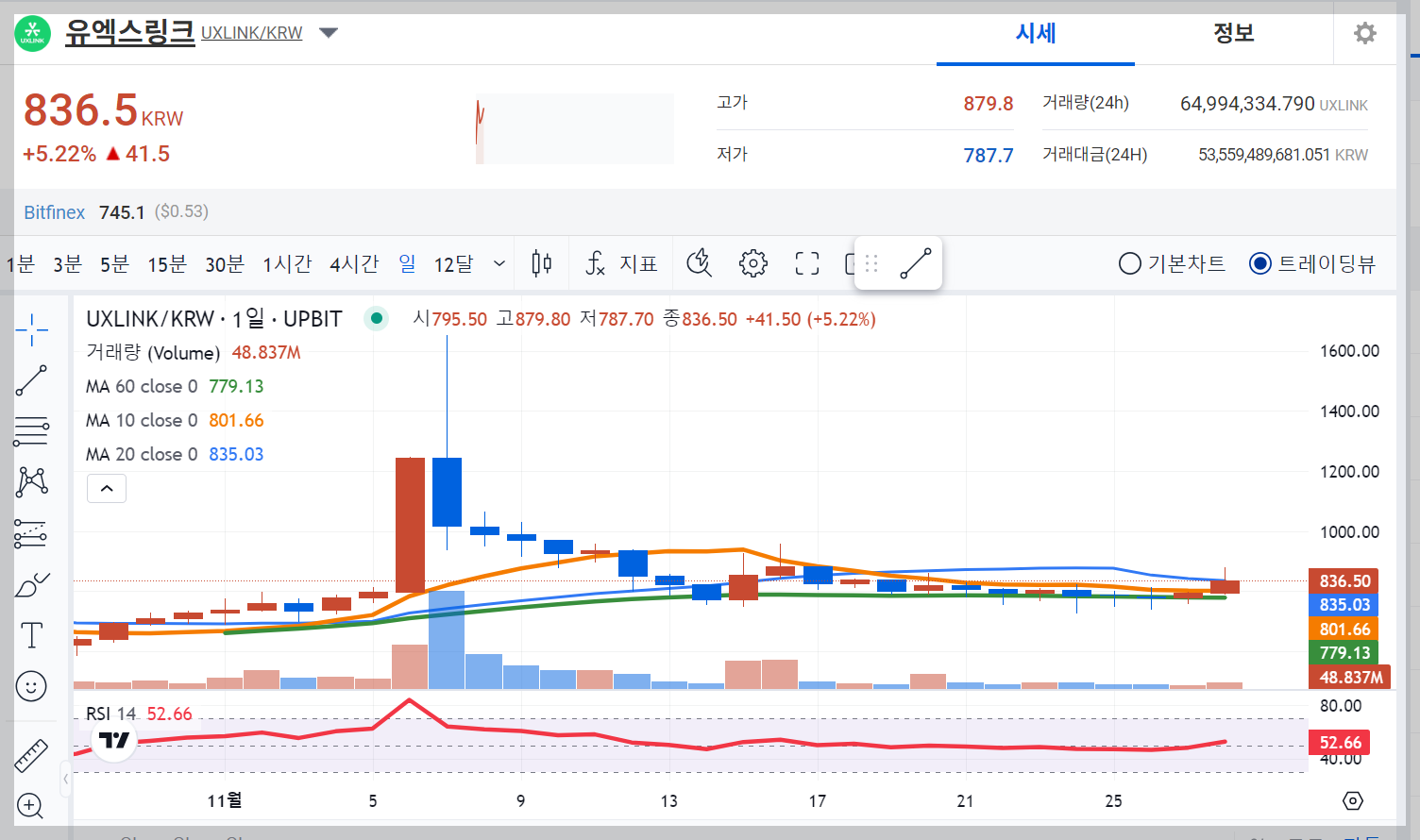This screenshot has height=840, width=1420.
Task: Click the floating trend line toolbar button
Action: pos(916,263)
